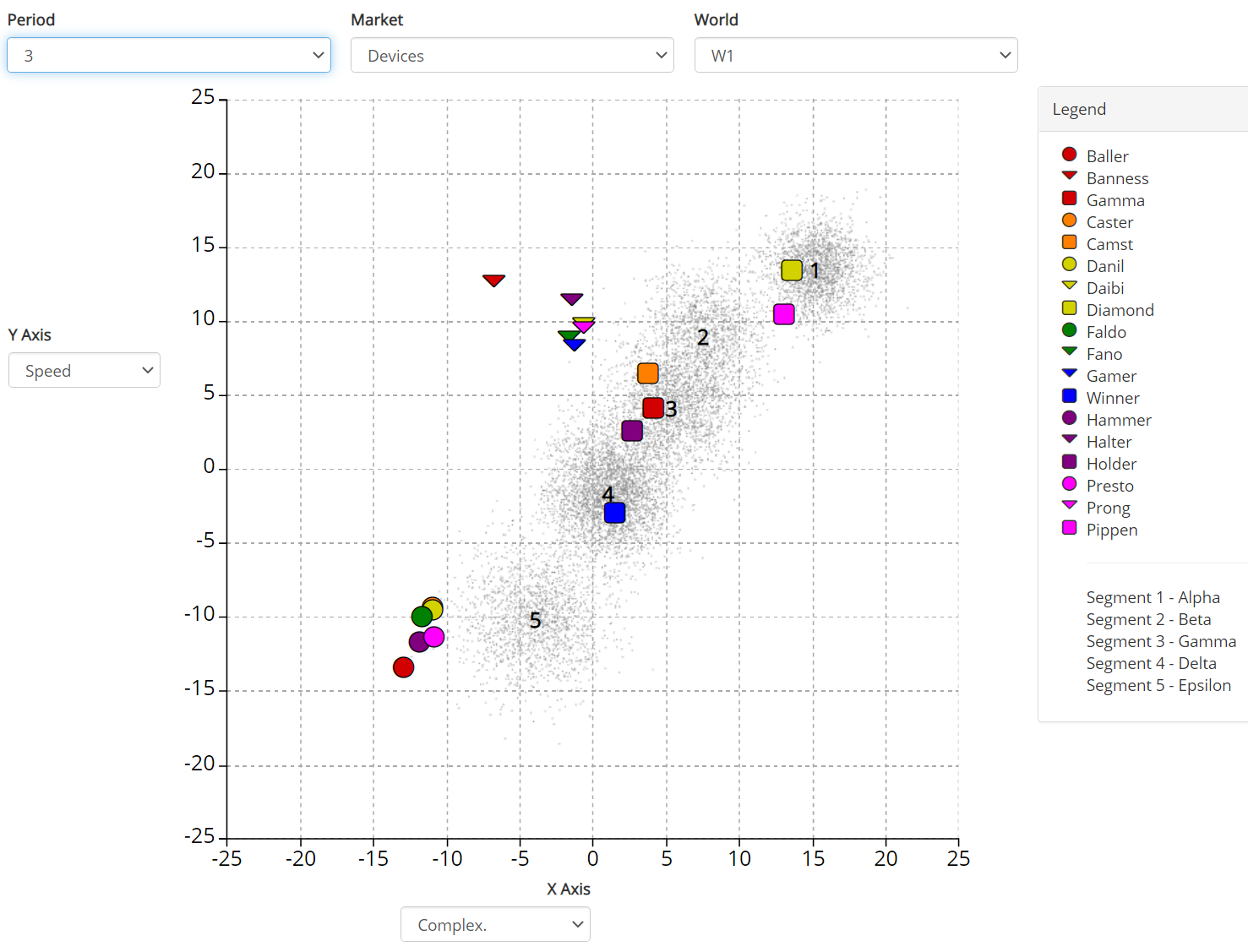This screenshot has width=1248, height=952.
Task: Click the Segment 1 - Alpha legend entry
Action: pos(1153,597)
